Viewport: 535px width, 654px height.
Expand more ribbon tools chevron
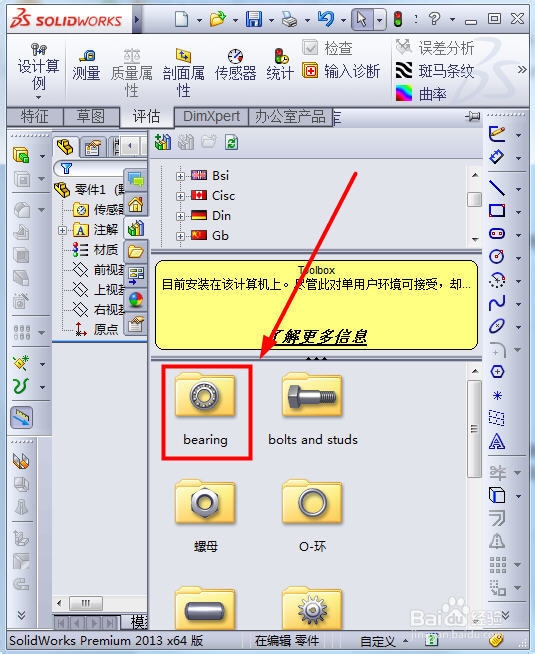(522, 70)
